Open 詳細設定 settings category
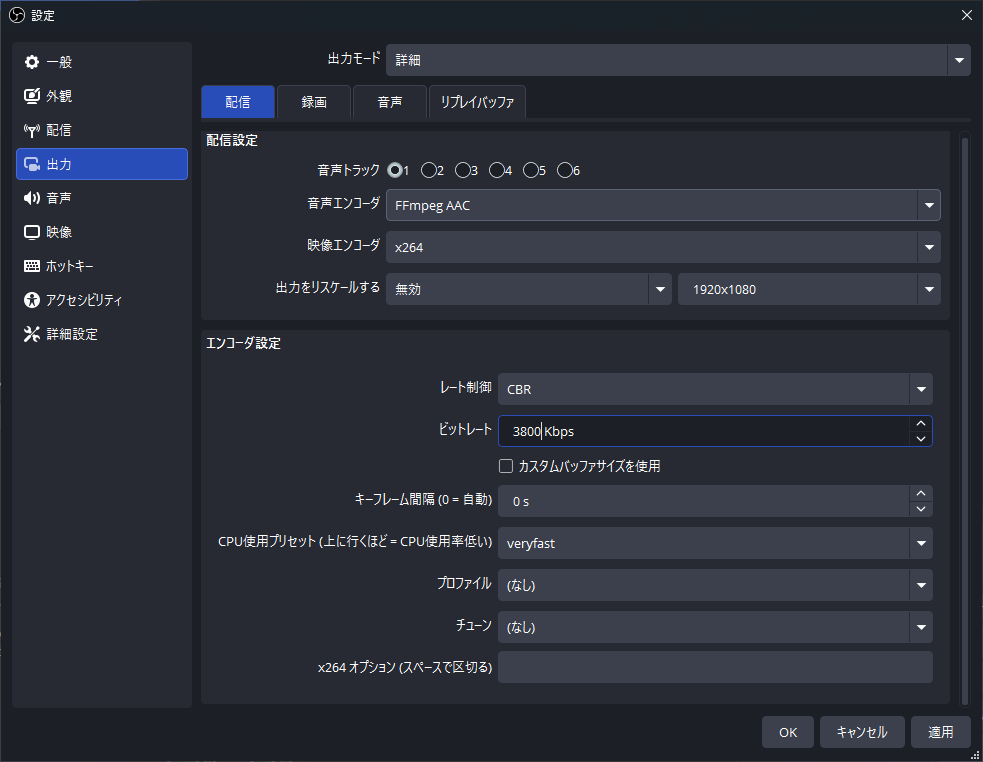Image resolution: width=983 pixels, height=762 pixels. tap(102, 334)
